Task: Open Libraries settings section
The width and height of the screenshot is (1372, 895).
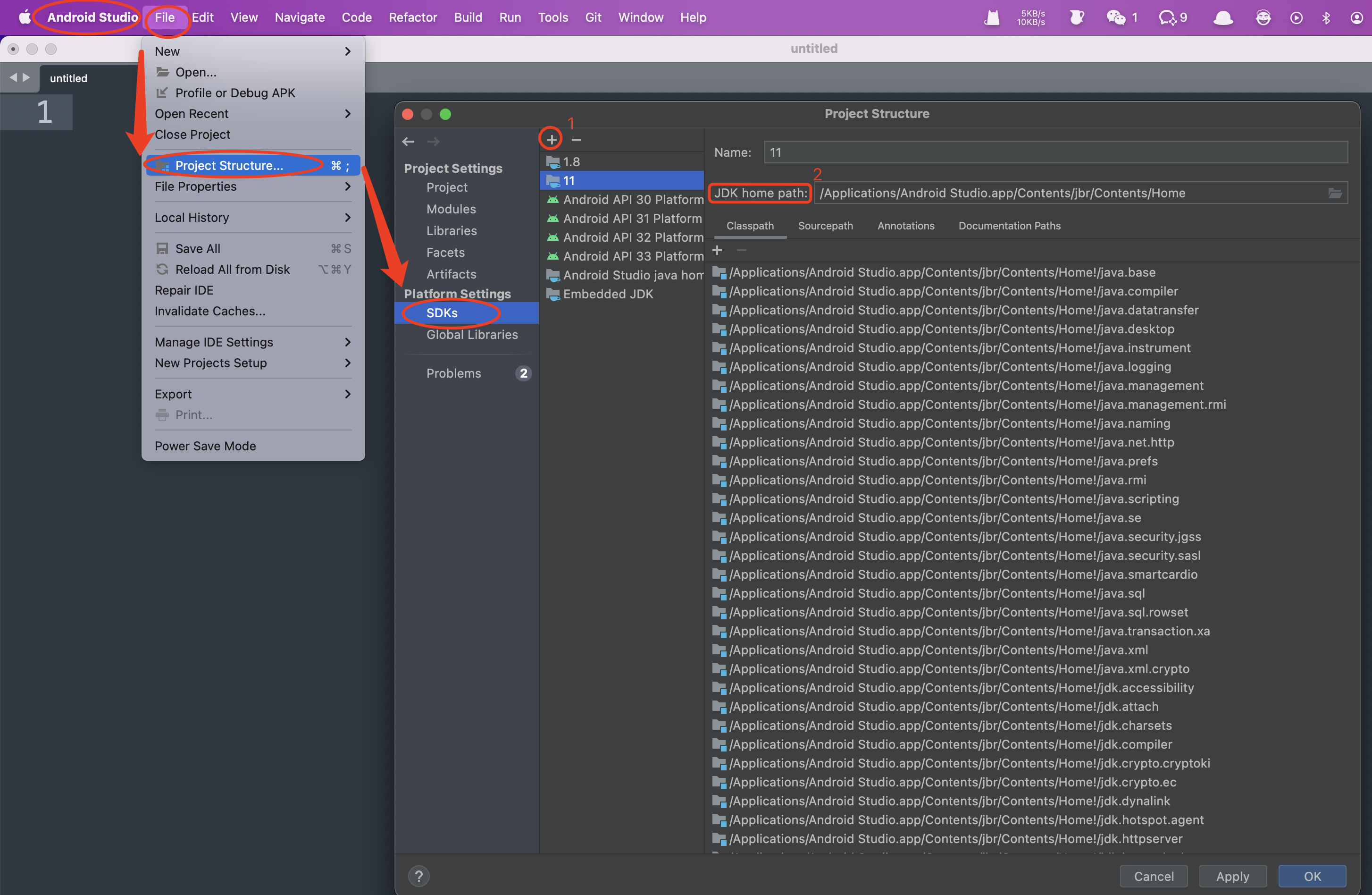Action: [452, 231]
